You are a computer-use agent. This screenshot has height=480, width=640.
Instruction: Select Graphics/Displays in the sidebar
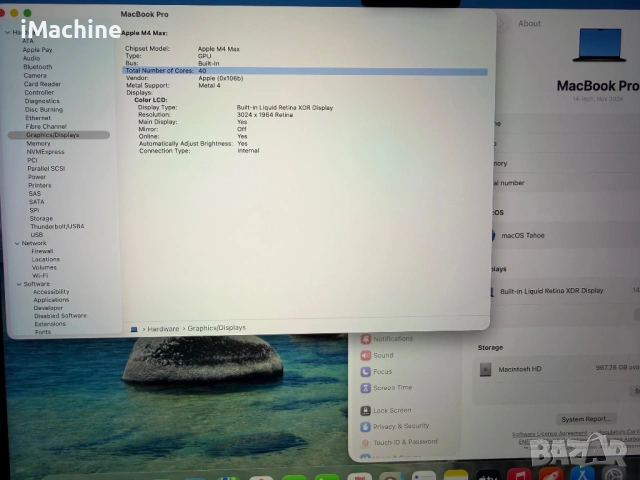[x=59, y=135]
